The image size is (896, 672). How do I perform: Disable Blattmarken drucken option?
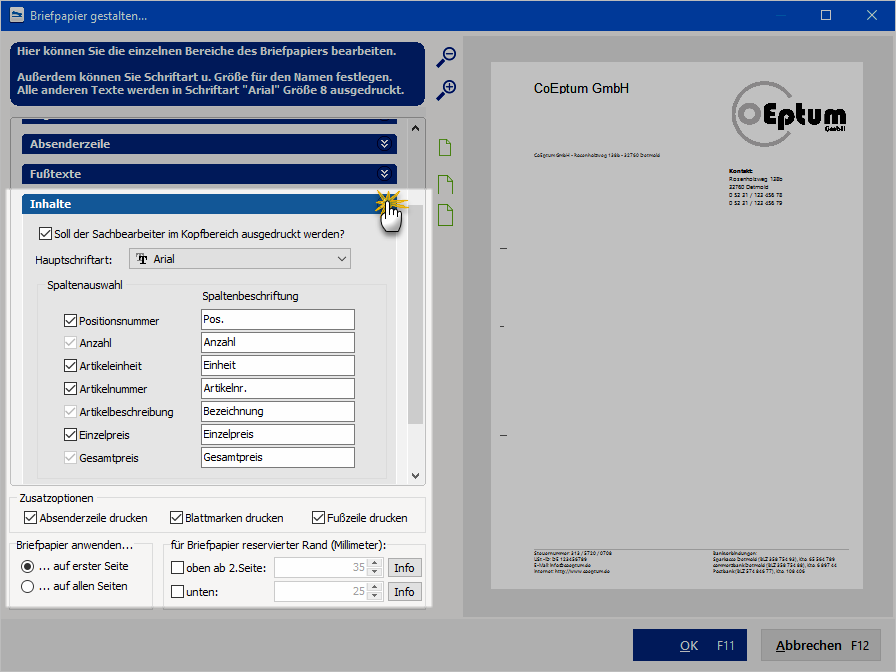pyautogui.click(x=176, y=518)
